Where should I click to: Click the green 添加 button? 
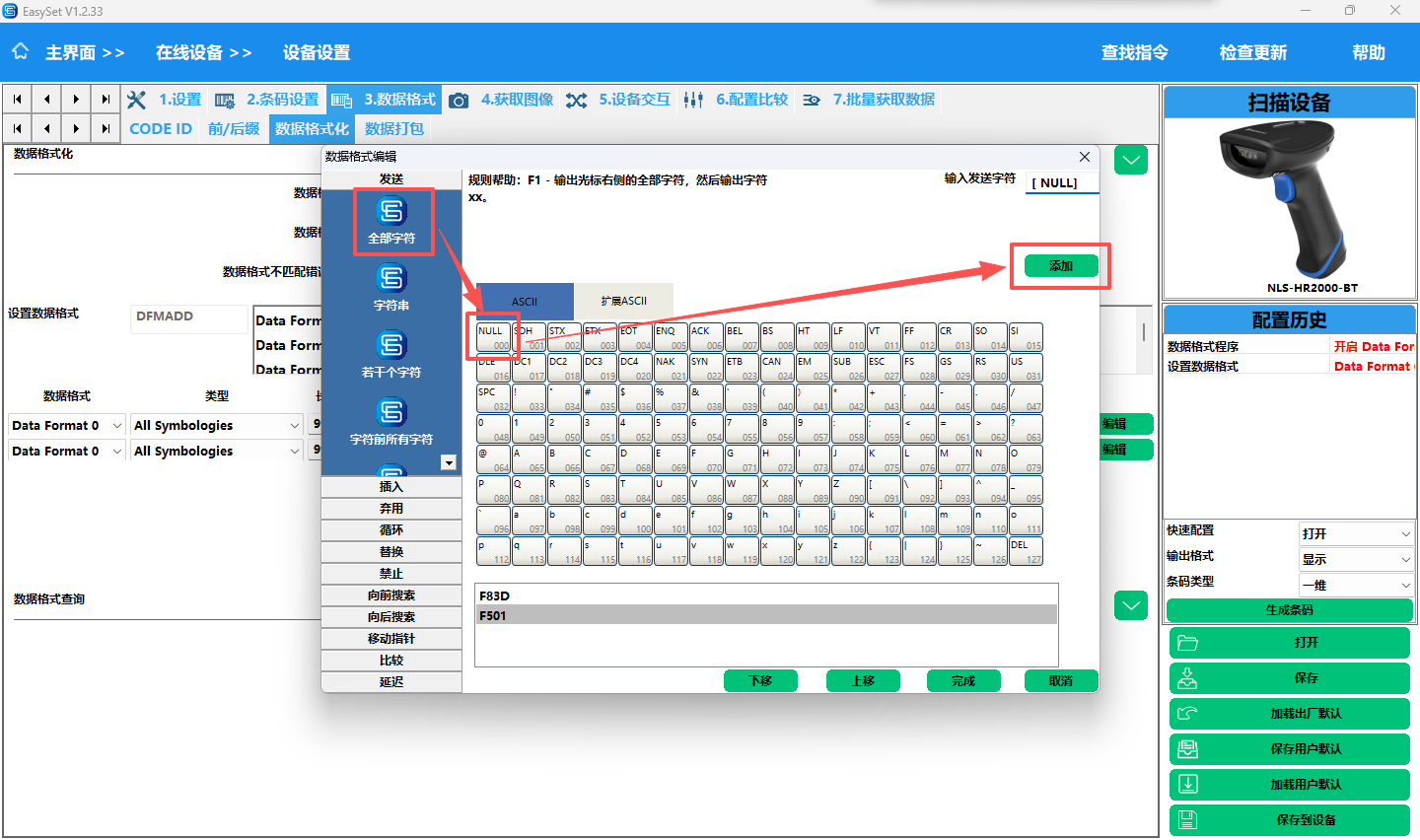[1061, 266]
